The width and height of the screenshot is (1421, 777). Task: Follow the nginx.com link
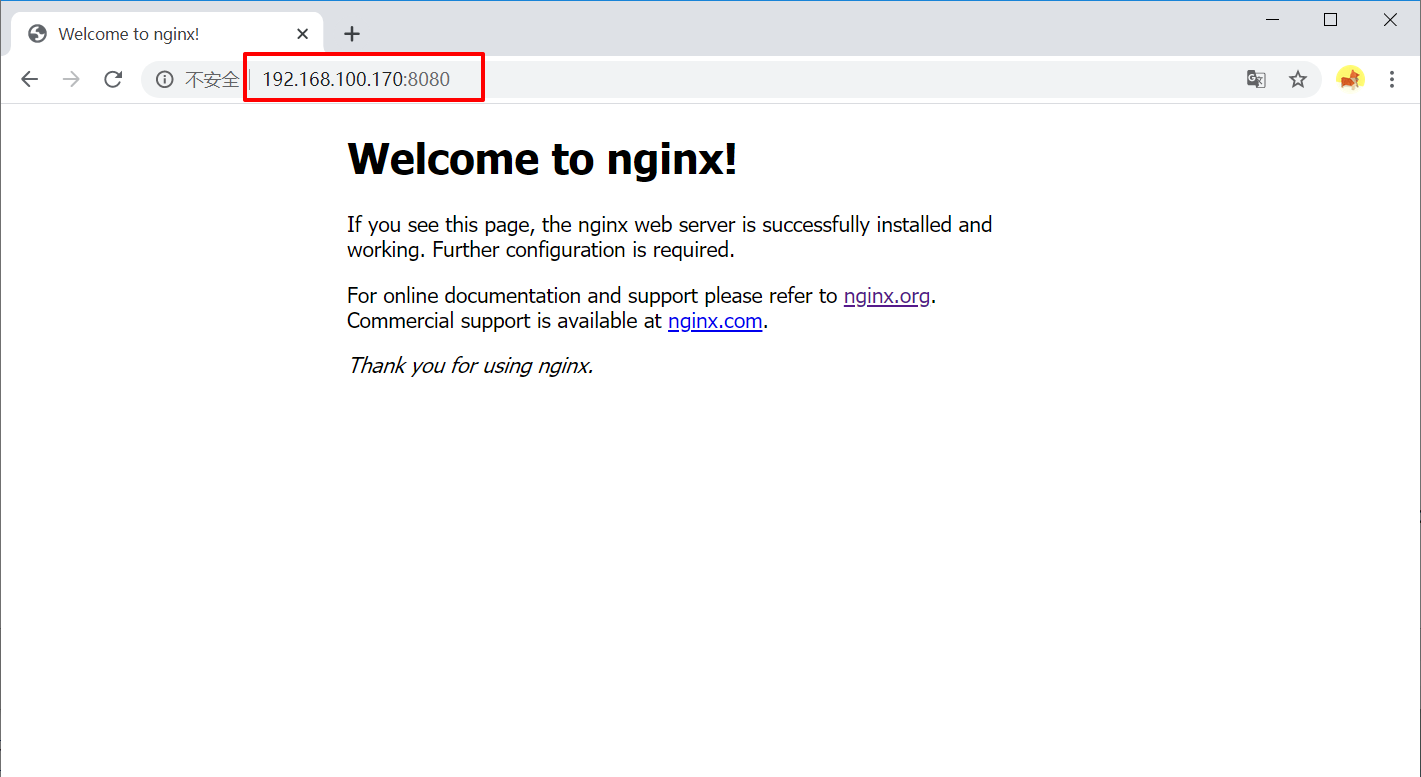(715, 321)
